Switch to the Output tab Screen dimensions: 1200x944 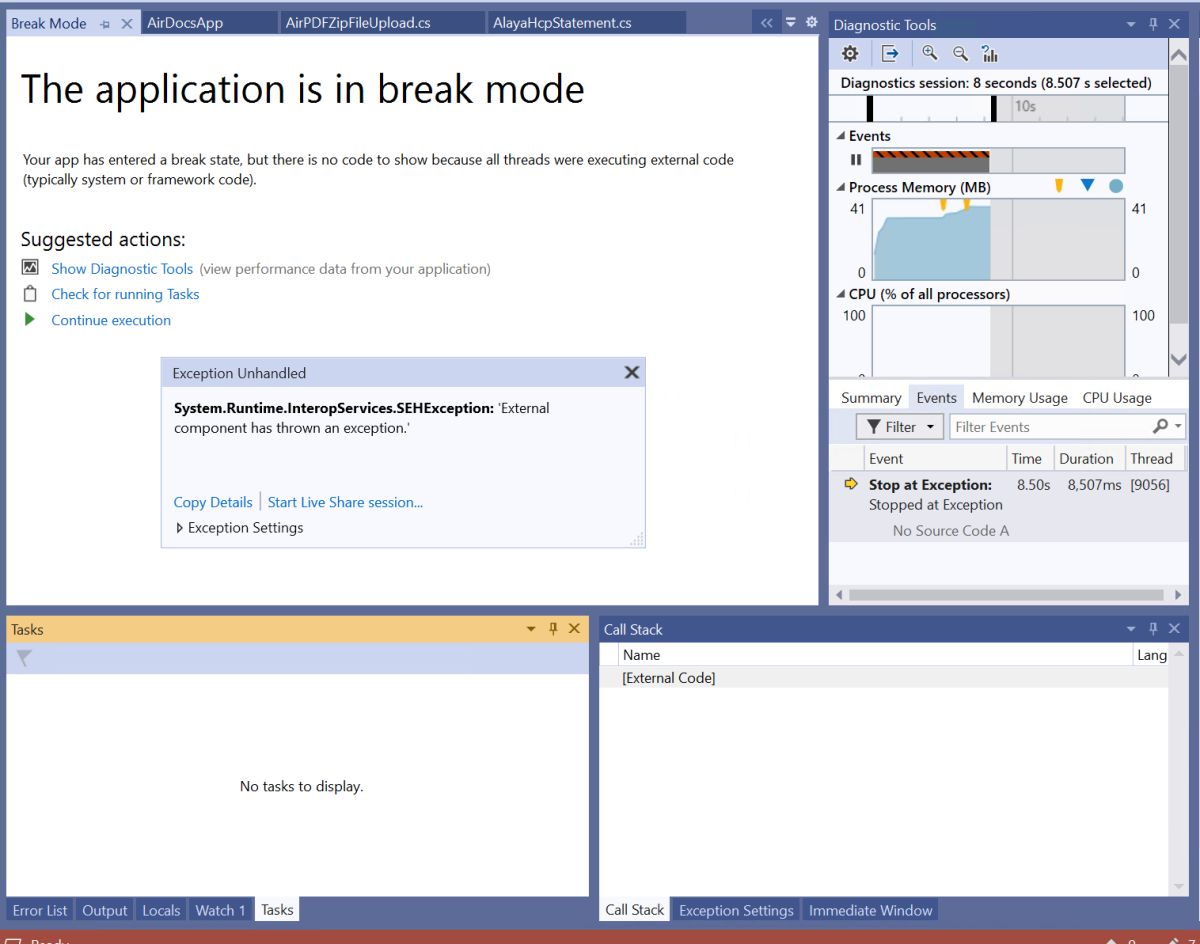click(105, 910)
